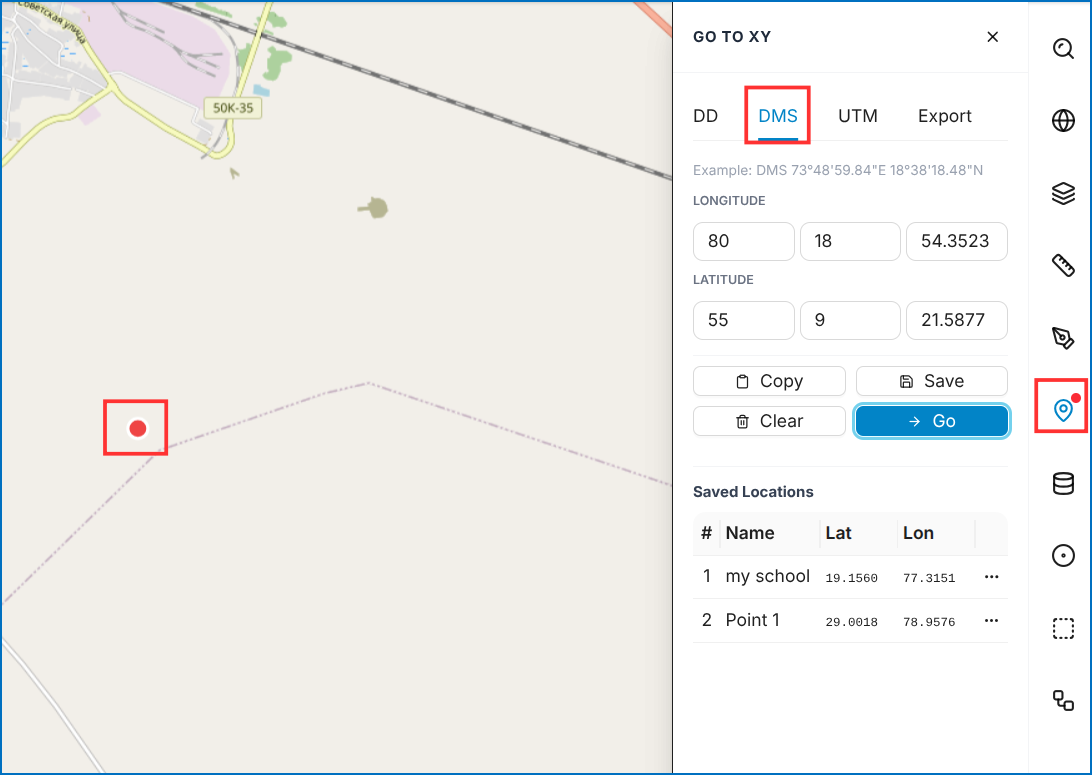Open options menu for my school row
The height and width of the screenshot is (775, 1092).
point(992,577)
